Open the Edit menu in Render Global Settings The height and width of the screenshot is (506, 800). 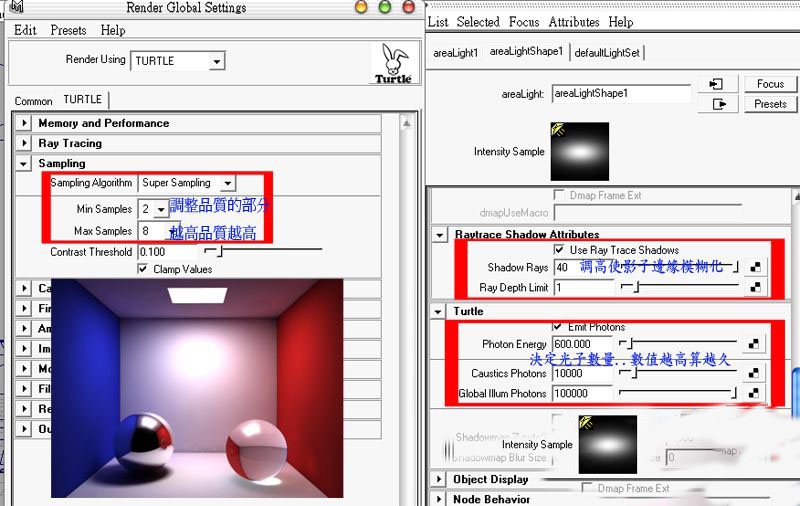click(x=25, y=30)
